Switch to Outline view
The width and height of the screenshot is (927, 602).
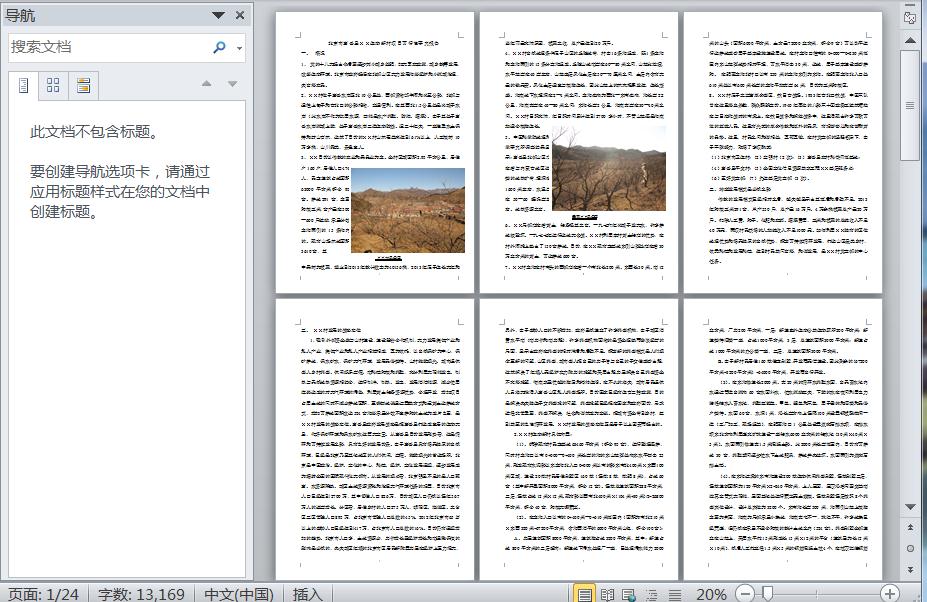652,592
